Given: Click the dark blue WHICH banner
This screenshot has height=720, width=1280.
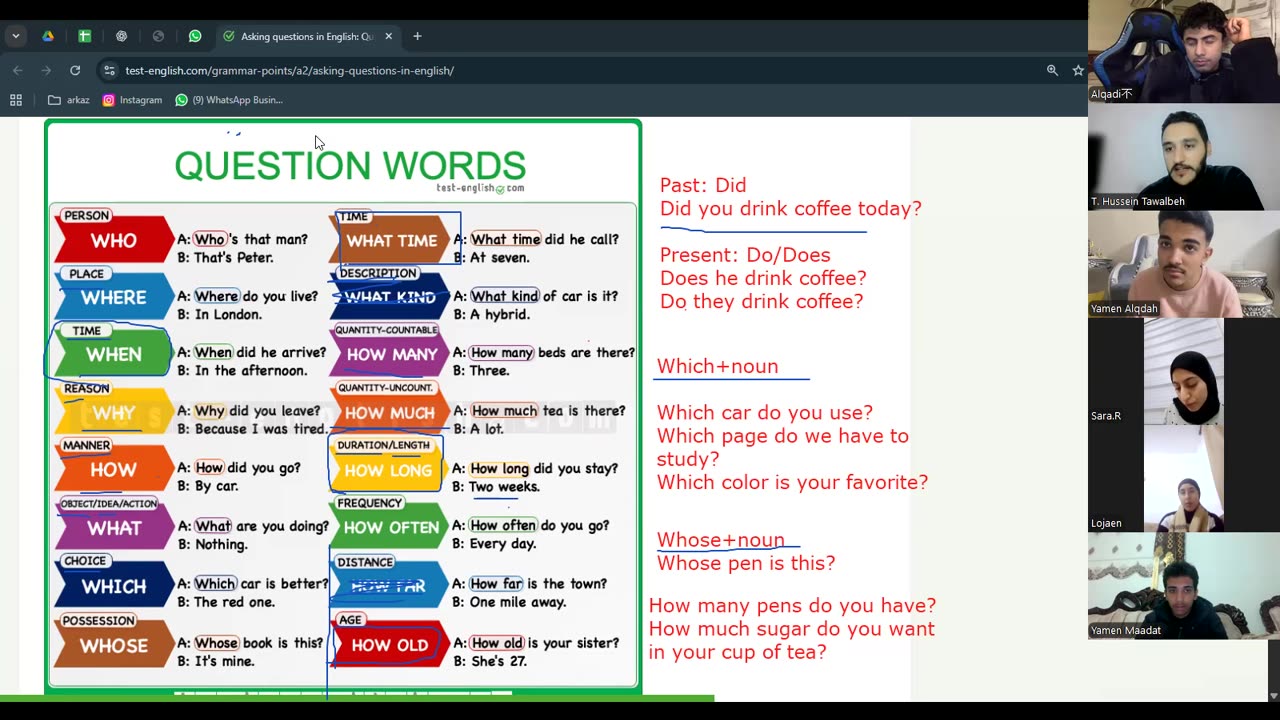Looking at the screenshot, I should pos(114,586).
